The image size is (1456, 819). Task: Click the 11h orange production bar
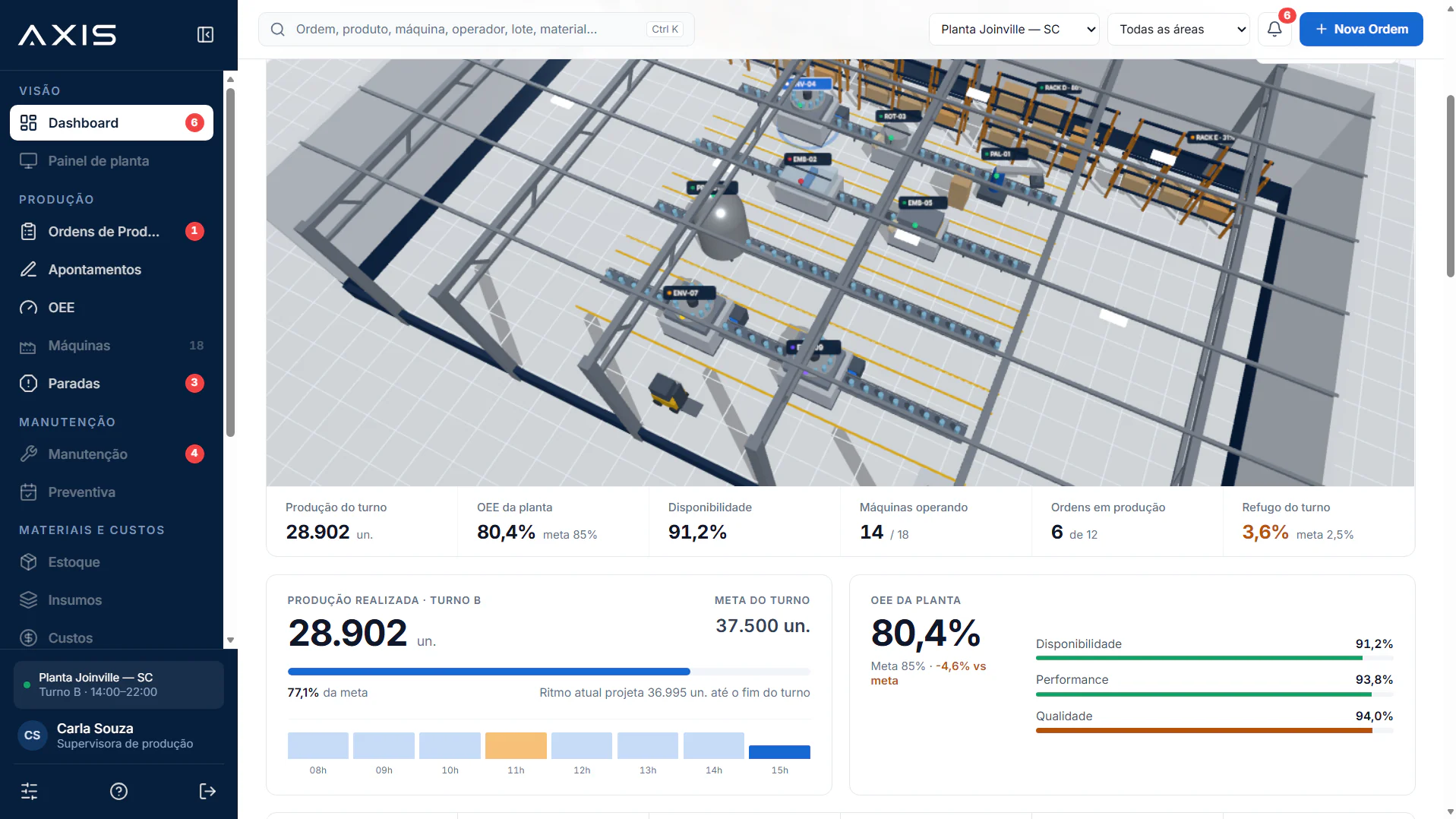click(x=516, y=745)
